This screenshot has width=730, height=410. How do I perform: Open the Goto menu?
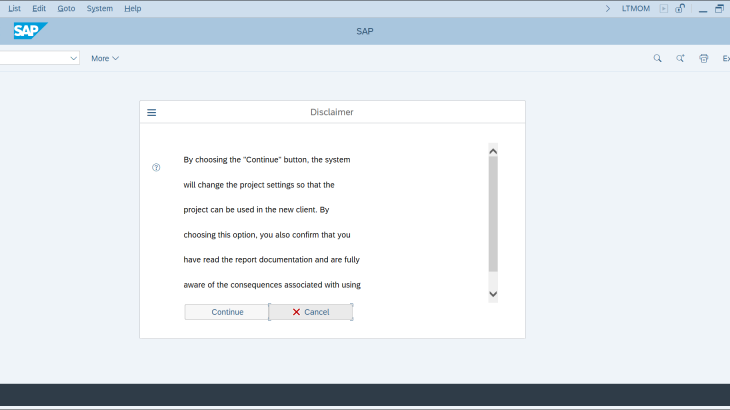point(66,8)
